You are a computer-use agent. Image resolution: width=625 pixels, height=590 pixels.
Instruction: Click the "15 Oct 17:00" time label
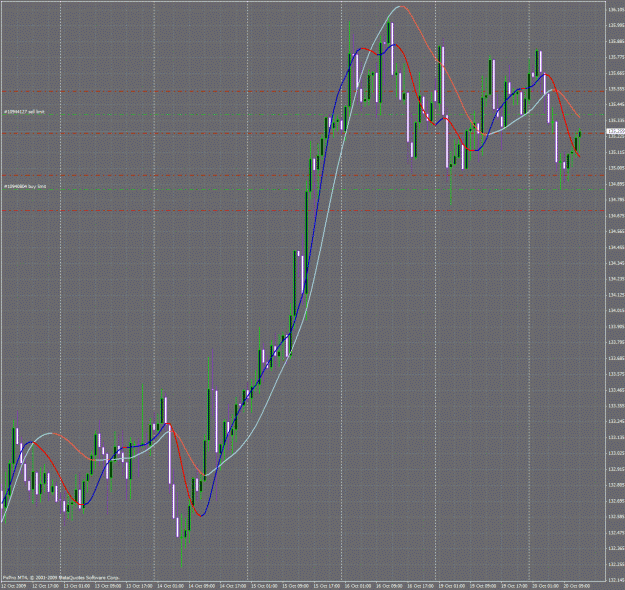(x=327, y=586)
